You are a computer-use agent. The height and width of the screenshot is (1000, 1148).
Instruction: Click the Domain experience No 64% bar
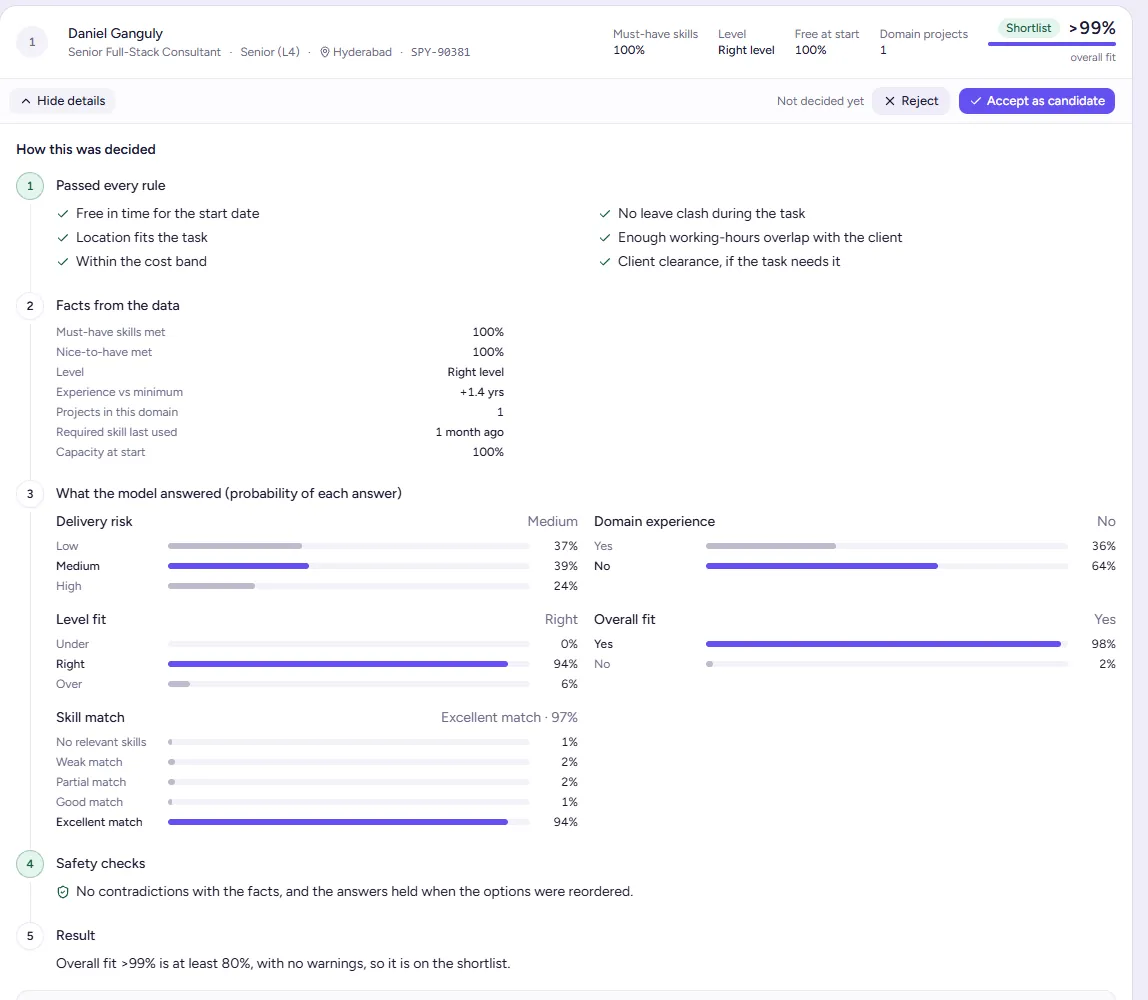pyautogui.click(x=887, y=566)
